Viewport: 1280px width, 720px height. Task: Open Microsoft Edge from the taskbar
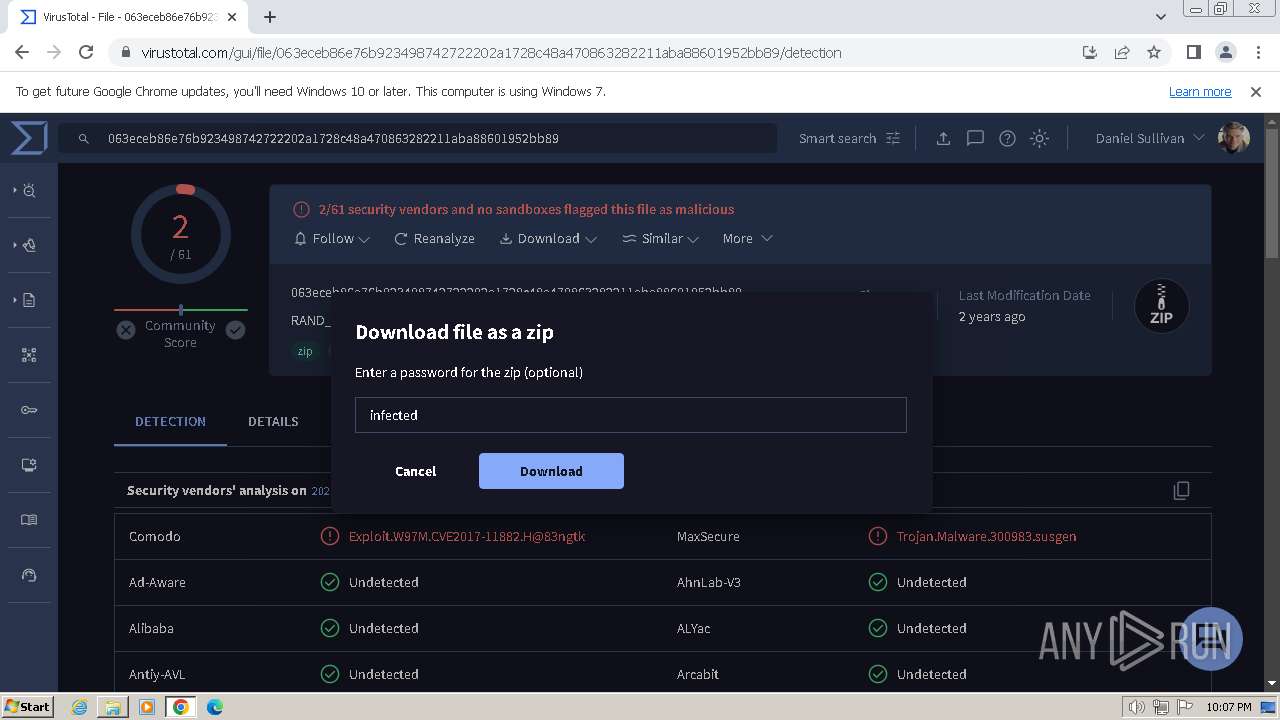tap(215, 707)
